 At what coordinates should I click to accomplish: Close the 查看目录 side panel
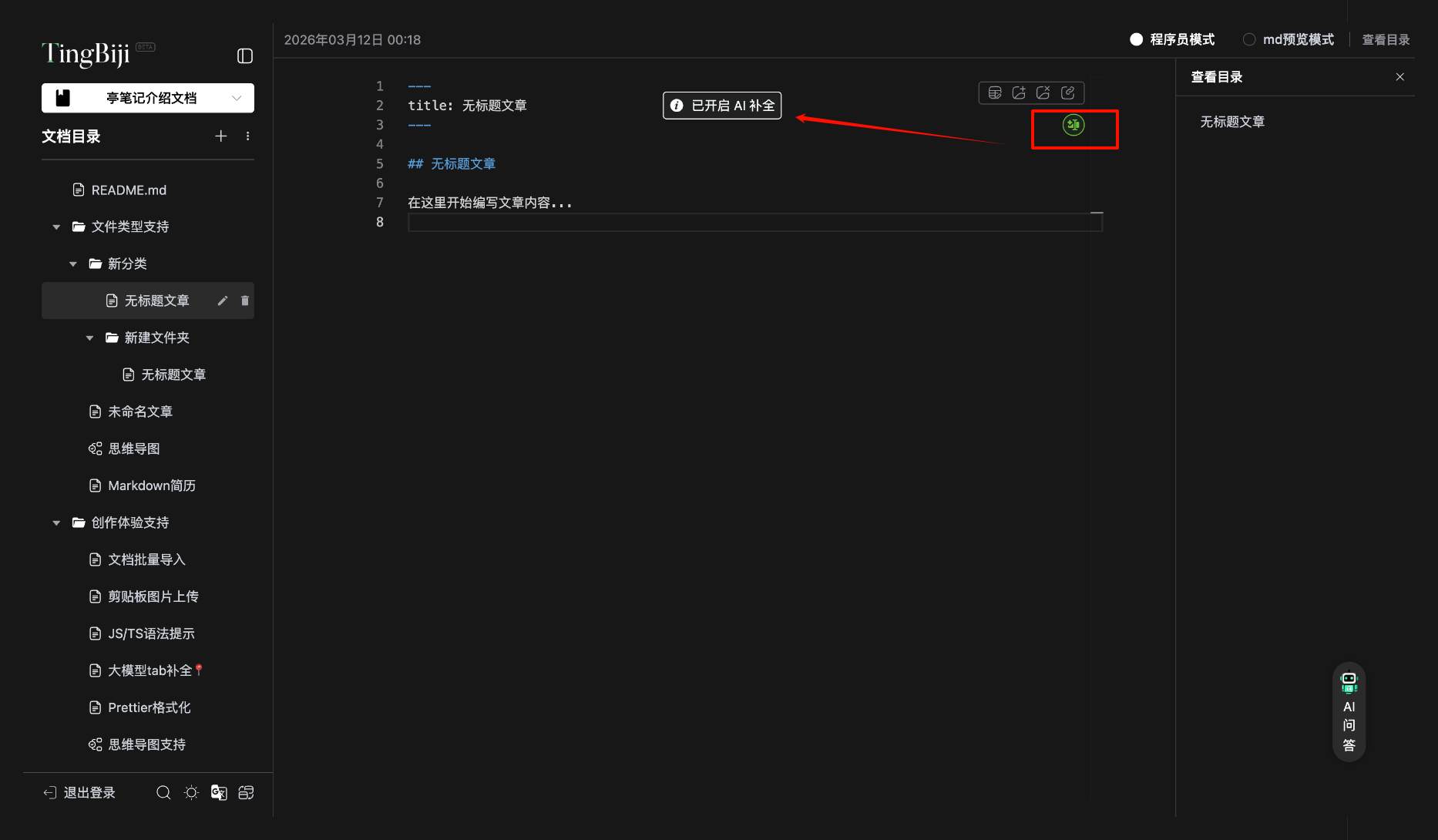pos(1400,76)
